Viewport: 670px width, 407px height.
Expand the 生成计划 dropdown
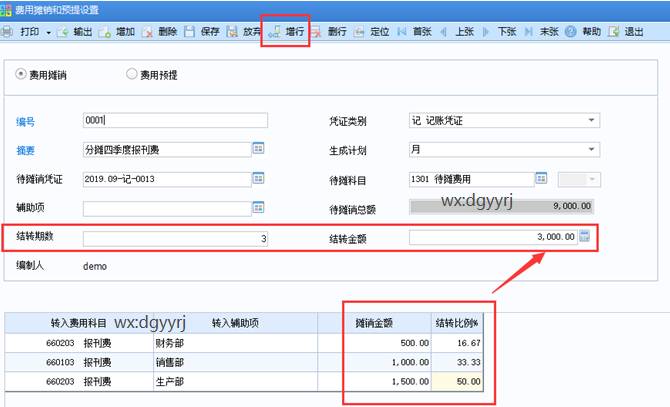click(x=592, y=150)
